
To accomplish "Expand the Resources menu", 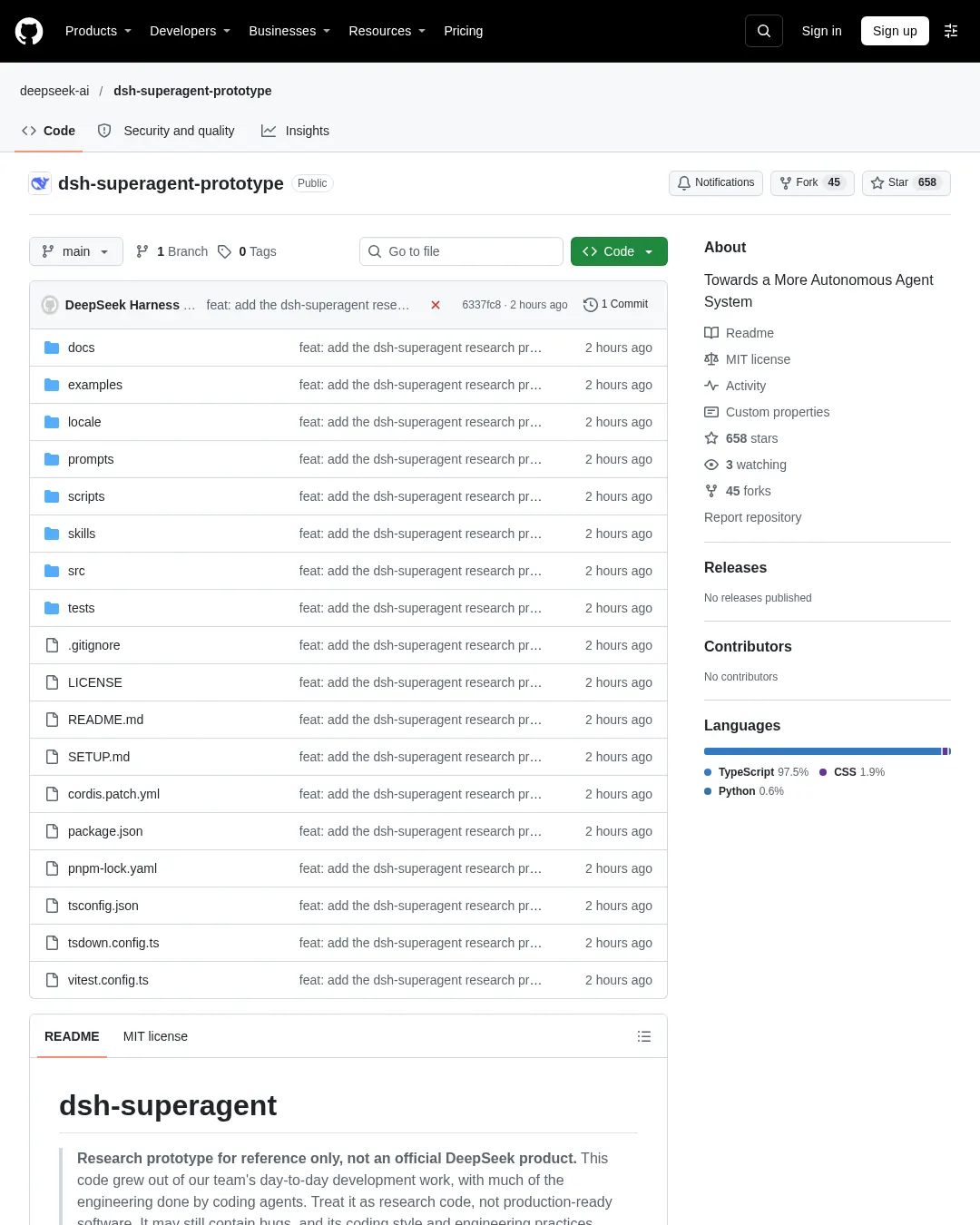I will click(x=387, y=31).
